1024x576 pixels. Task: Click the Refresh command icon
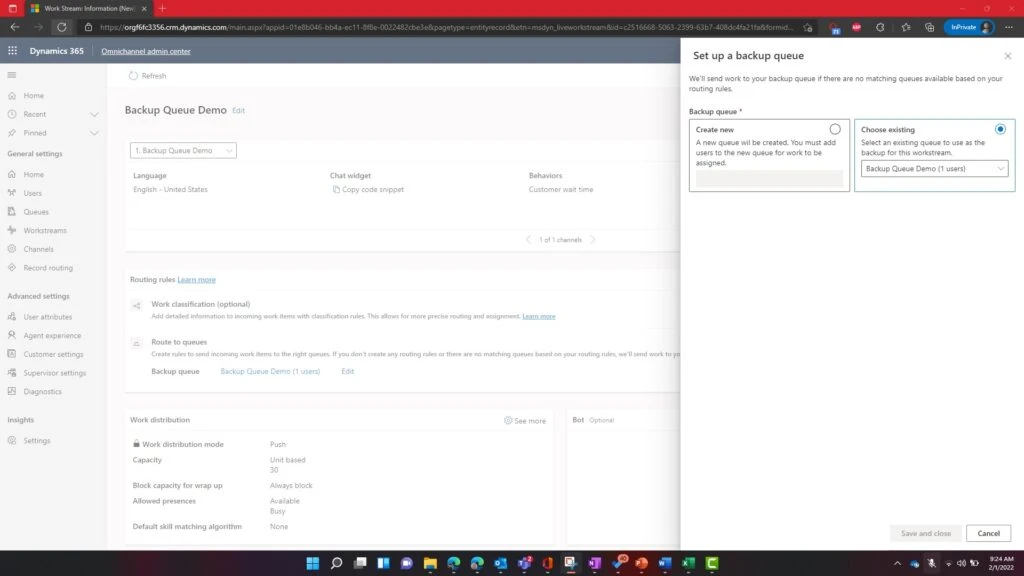(133, 76)
